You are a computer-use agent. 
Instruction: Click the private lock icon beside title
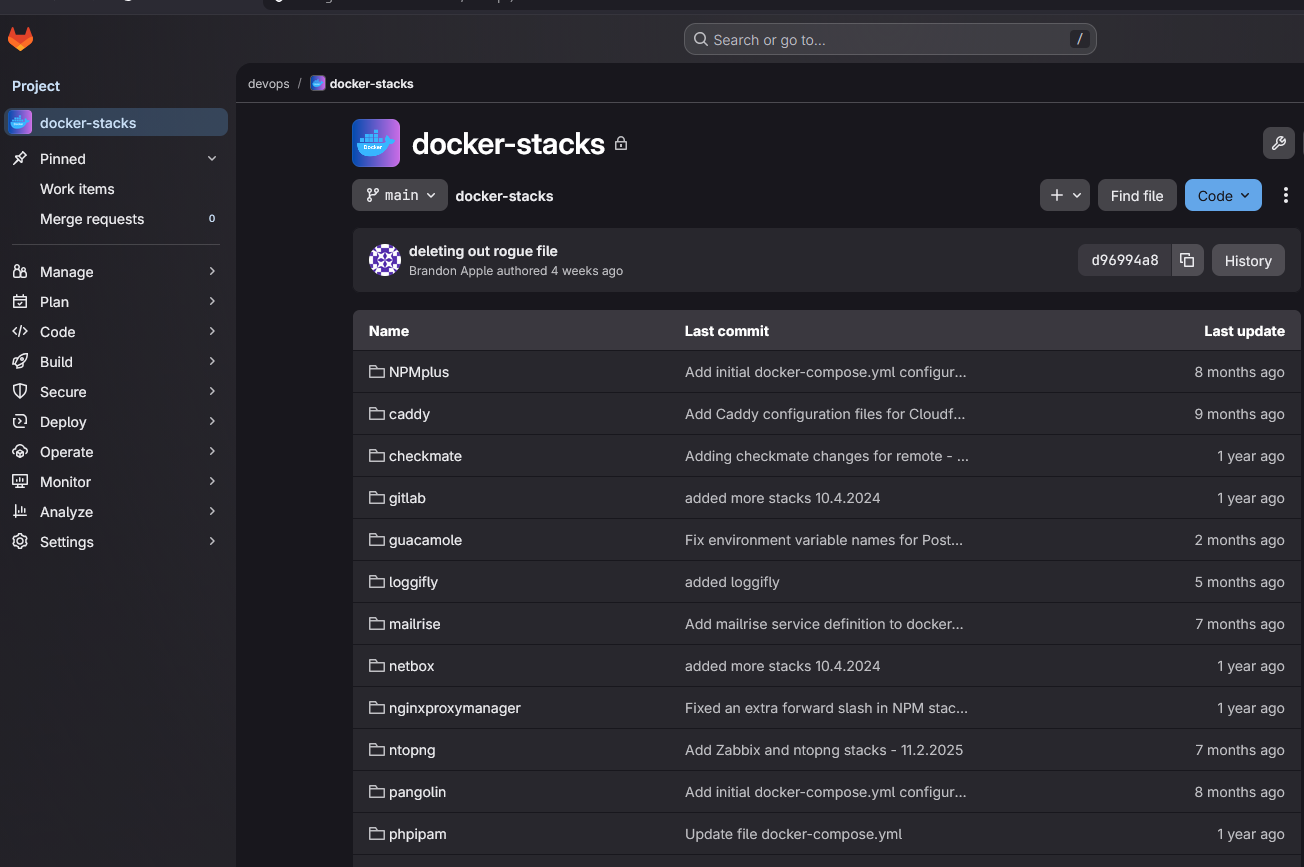point(621,144)
